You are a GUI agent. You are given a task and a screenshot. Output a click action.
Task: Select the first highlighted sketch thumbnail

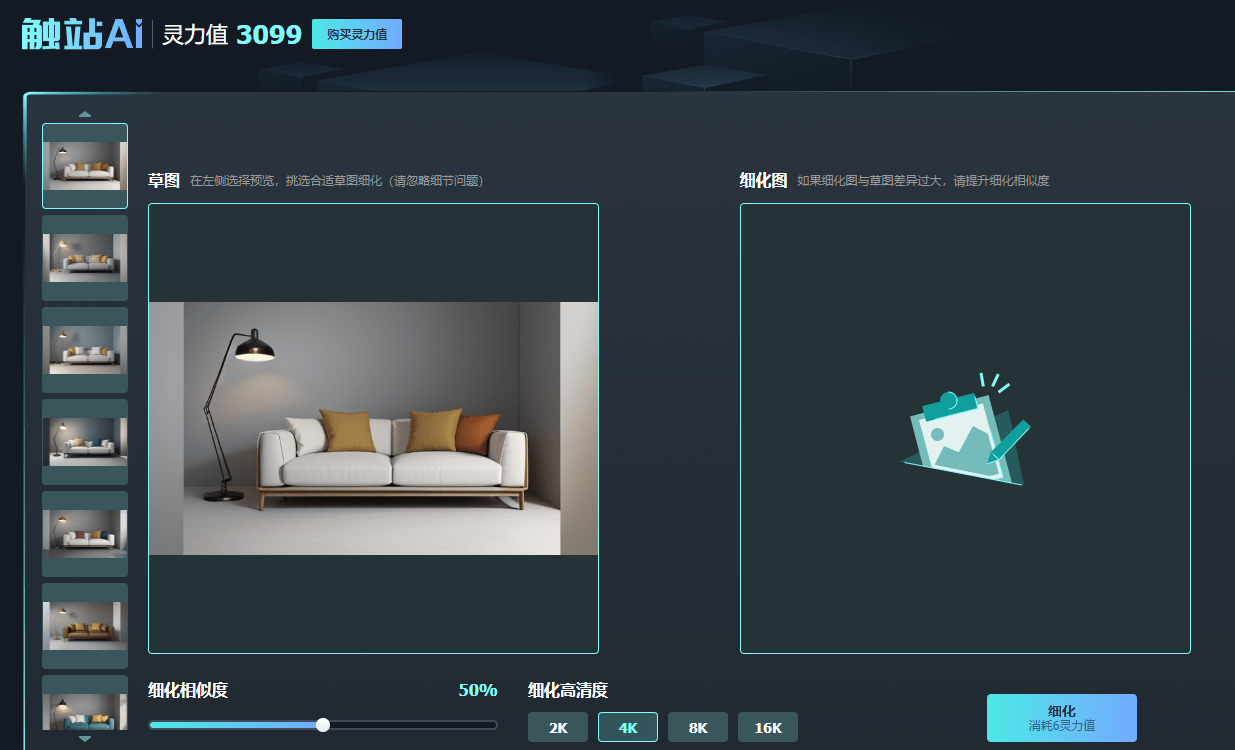85,166
